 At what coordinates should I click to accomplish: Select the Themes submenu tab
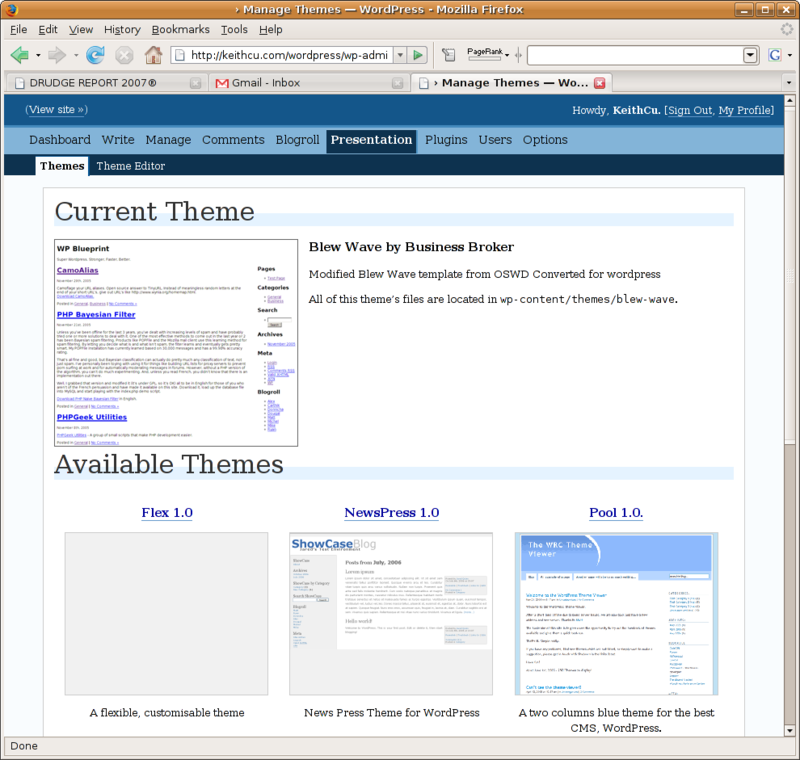click(x=62, y=166)
